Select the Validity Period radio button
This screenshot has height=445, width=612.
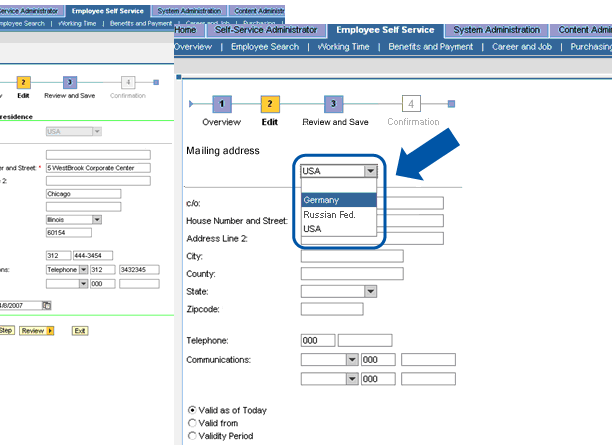pyautogui.click(x=192, y=436)
